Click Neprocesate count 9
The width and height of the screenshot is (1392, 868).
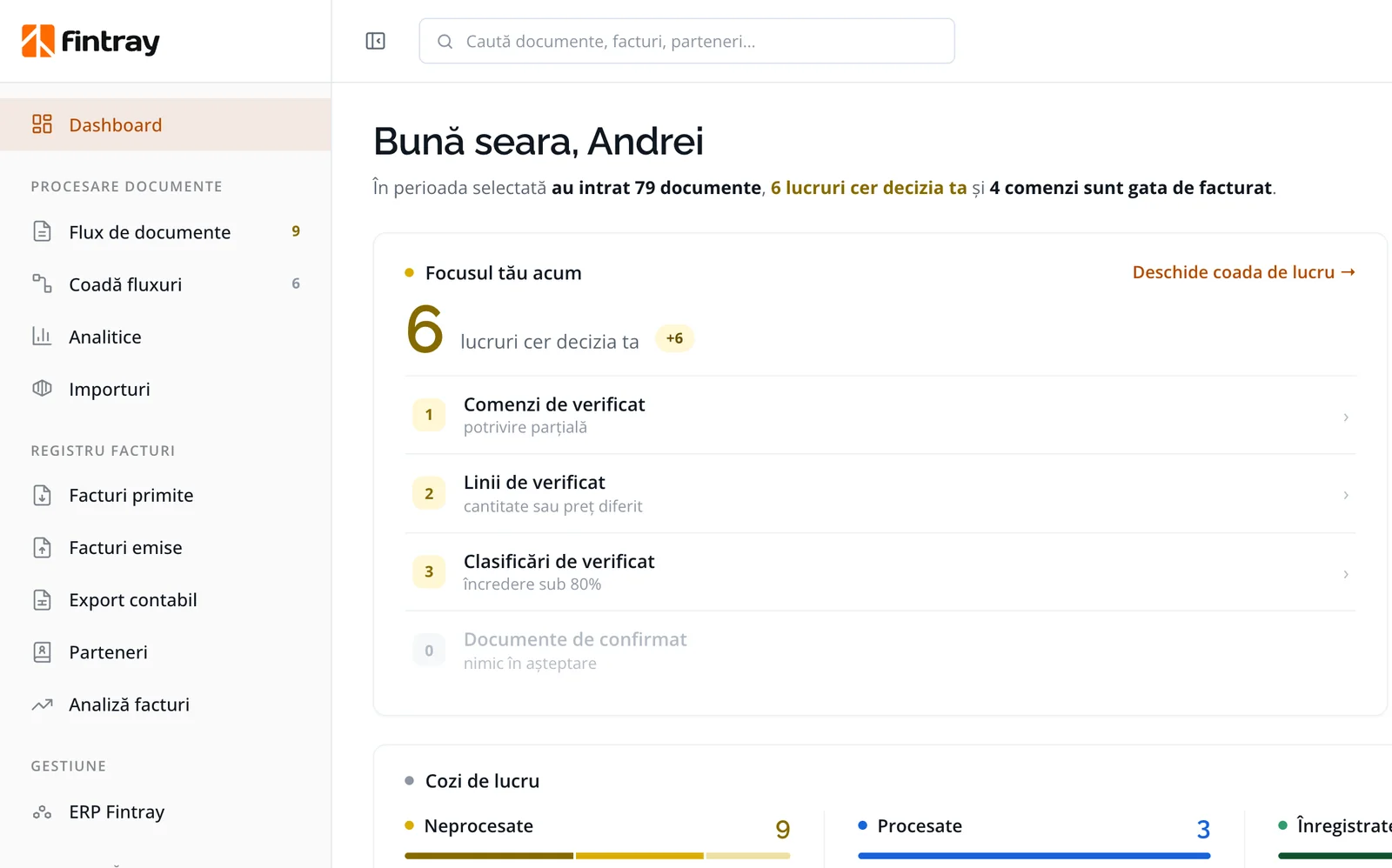(x=782, y=829)
